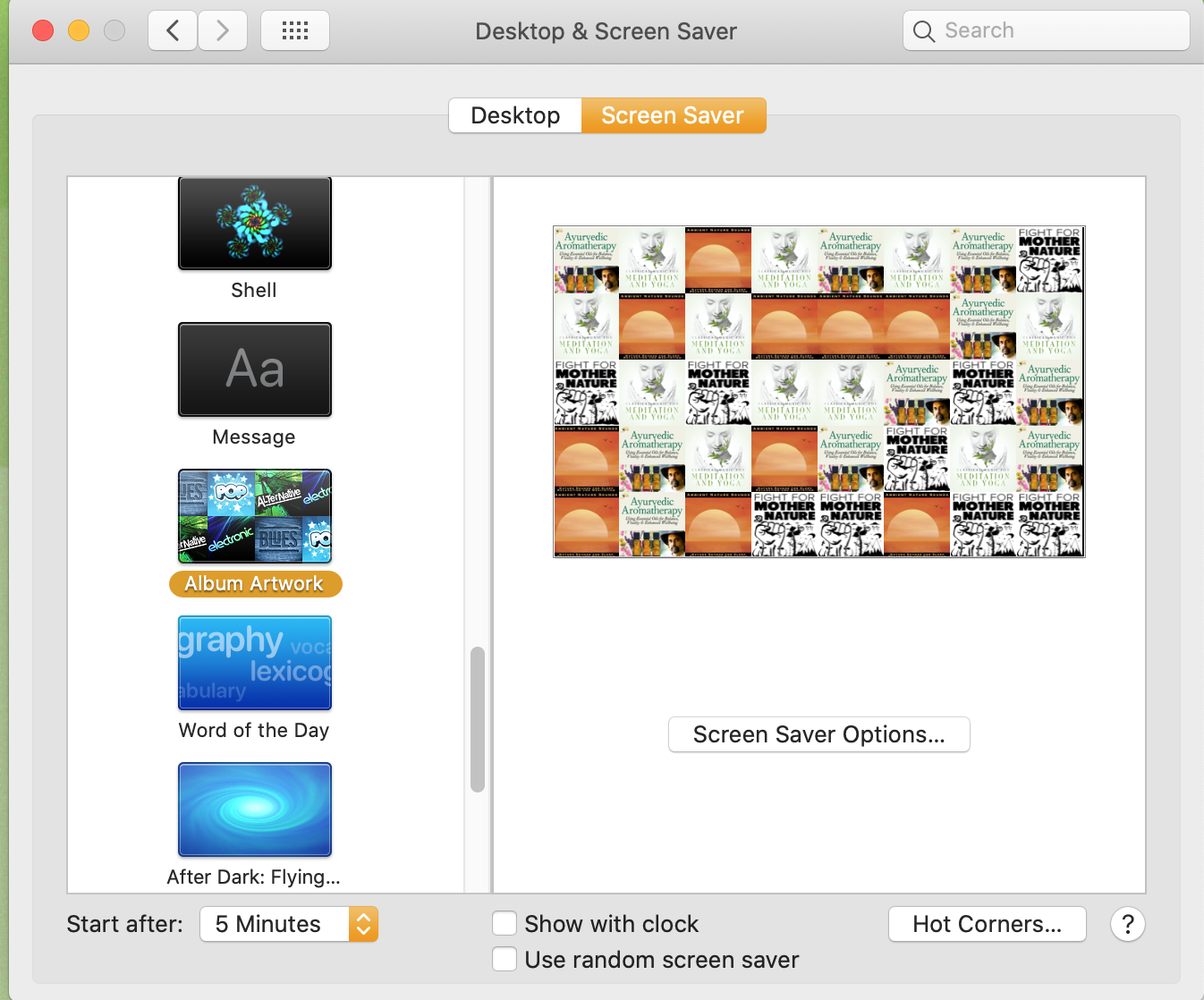
Task: Choose the Message screen saver thumbnail
Action: pyautogui.click(x=255, y=369)
